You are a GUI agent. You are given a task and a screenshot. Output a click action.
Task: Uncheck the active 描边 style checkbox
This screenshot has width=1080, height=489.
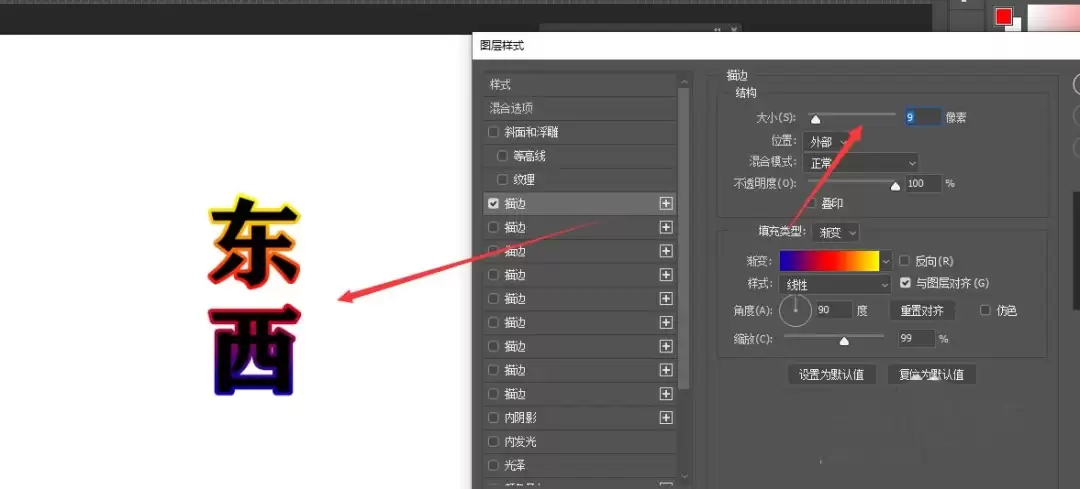[x=493, y=203]
